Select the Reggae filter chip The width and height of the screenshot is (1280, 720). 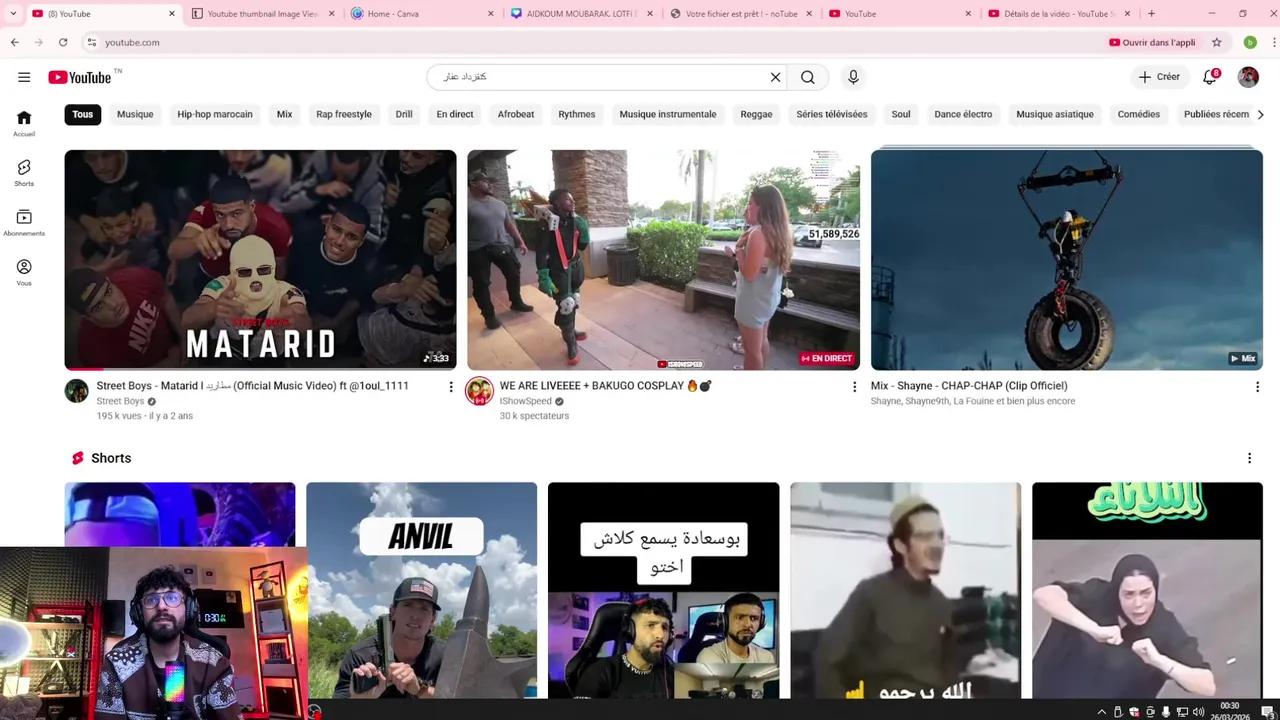coord(756,114)
